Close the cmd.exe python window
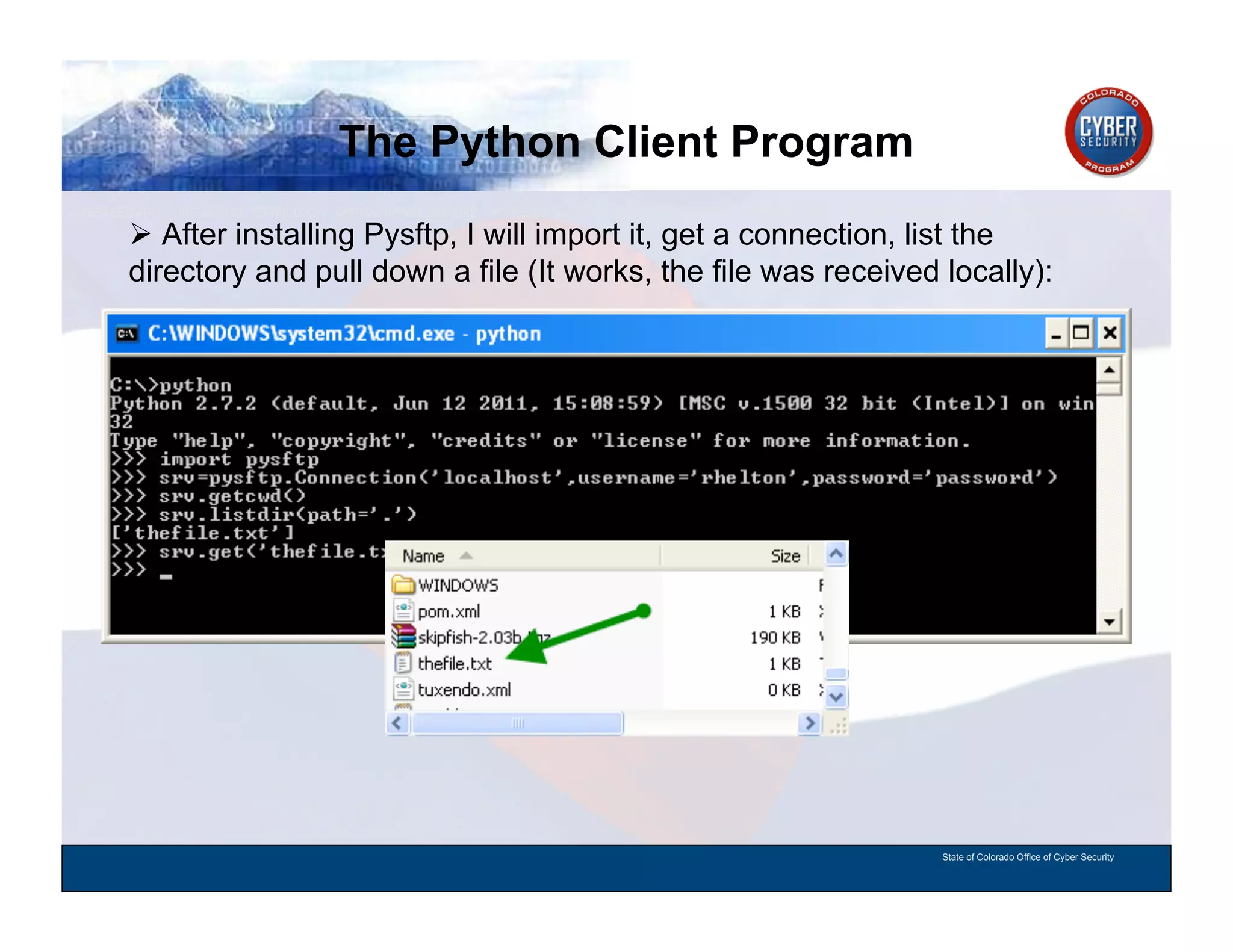 [x=1110, y=333]
